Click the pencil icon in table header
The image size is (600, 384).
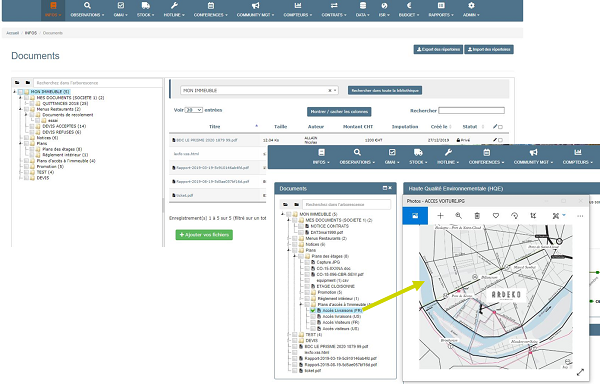click(x=495, y=126)
